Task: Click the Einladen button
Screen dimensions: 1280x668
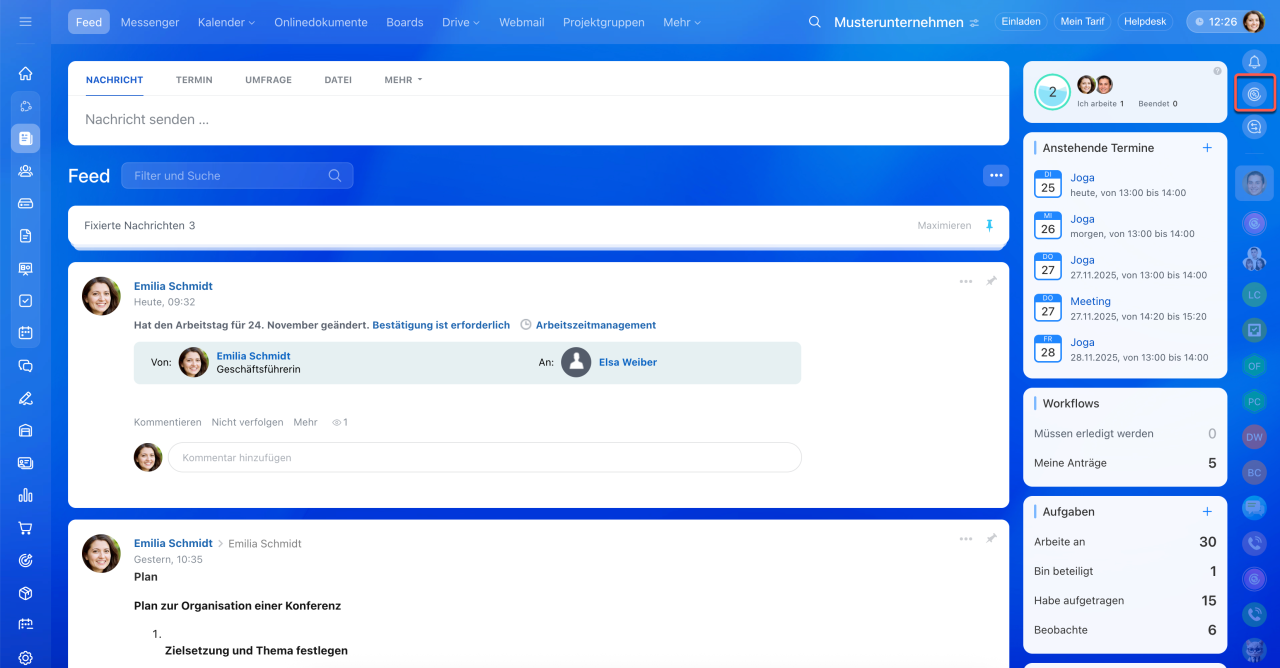Action: click(x=1022, y=21)
